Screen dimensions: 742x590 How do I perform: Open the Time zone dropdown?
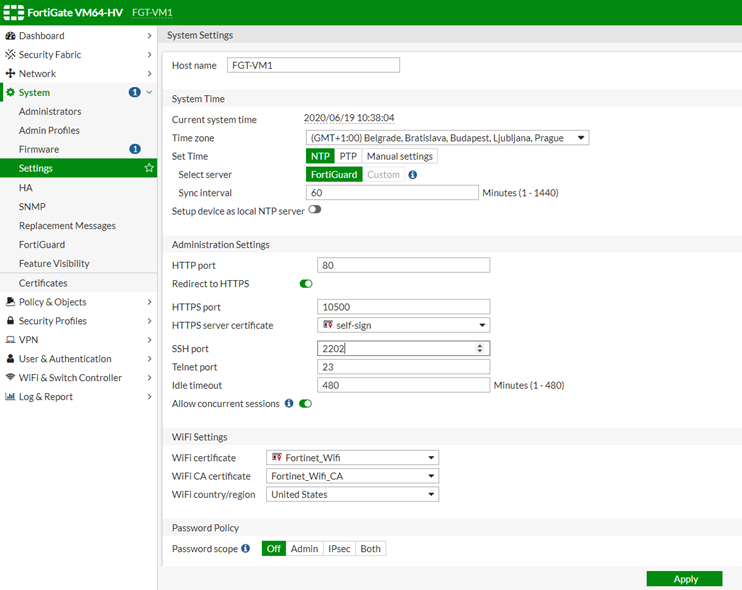(447, 138)
